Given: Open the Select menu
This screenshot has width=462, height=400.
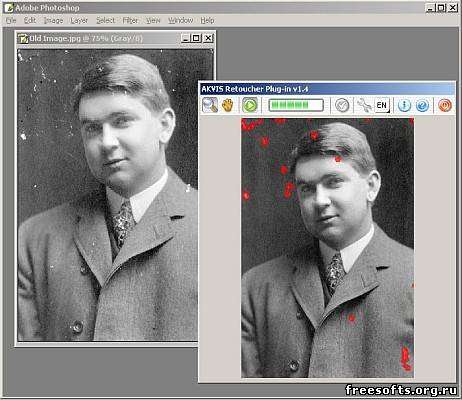Looking at the screenshot, I should [106, 20].
